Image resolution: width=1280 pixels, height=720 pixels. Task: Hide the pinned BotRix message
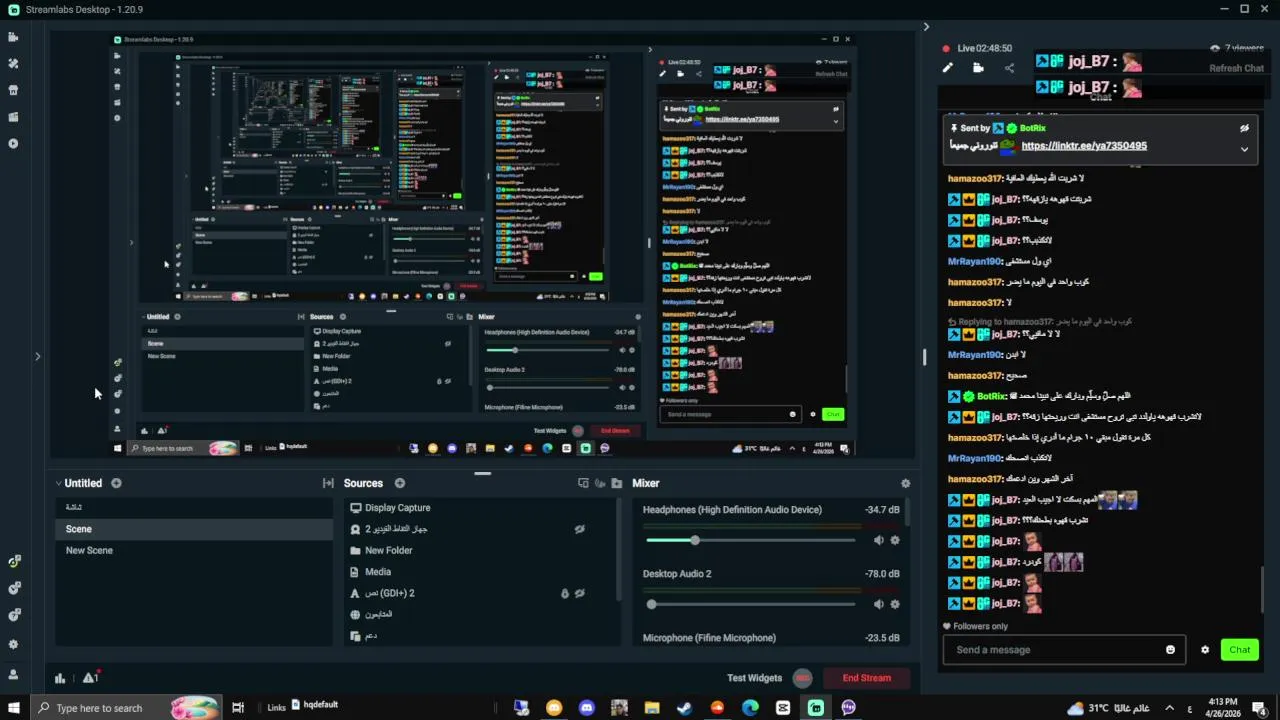pyautogui.click(x=1244, y=128)
